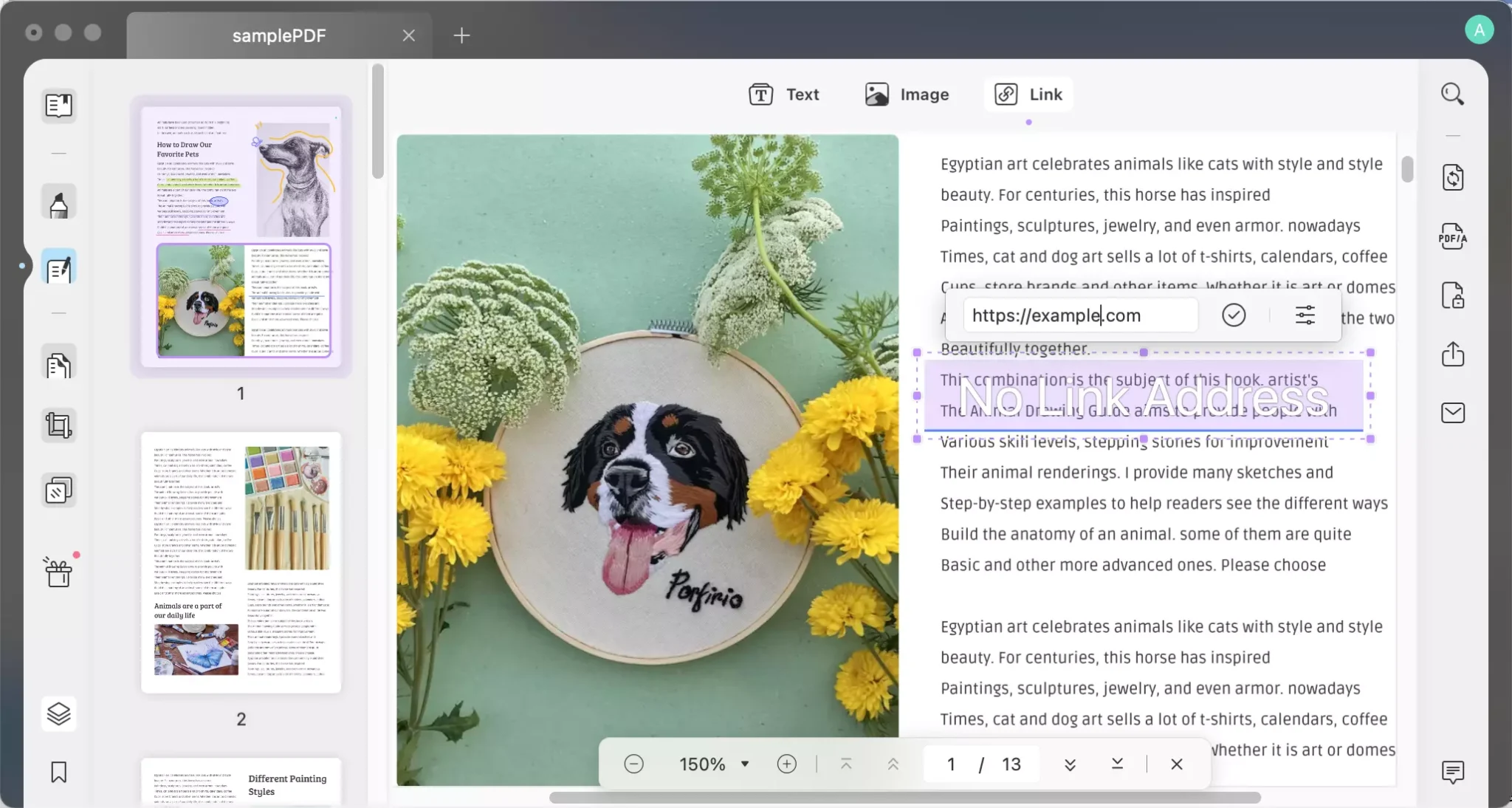
Task: Open link properties sliders icon
Action: click(x=1305, y=315)
